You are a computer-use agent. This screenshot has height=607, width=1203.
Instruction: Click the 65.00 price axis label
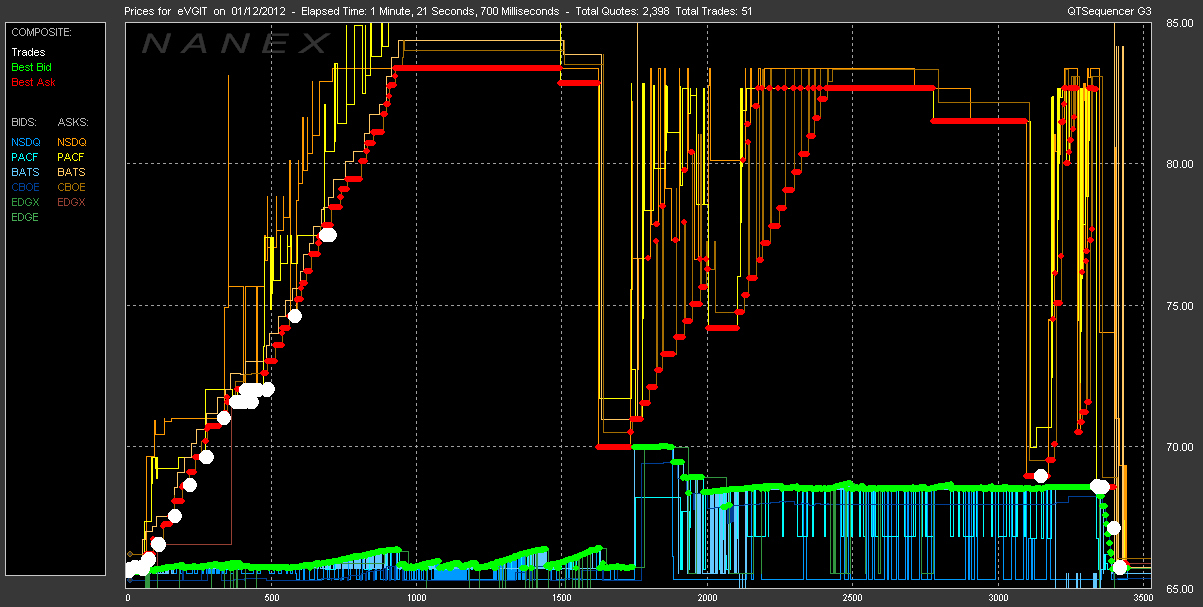[x=1179, y=588]
